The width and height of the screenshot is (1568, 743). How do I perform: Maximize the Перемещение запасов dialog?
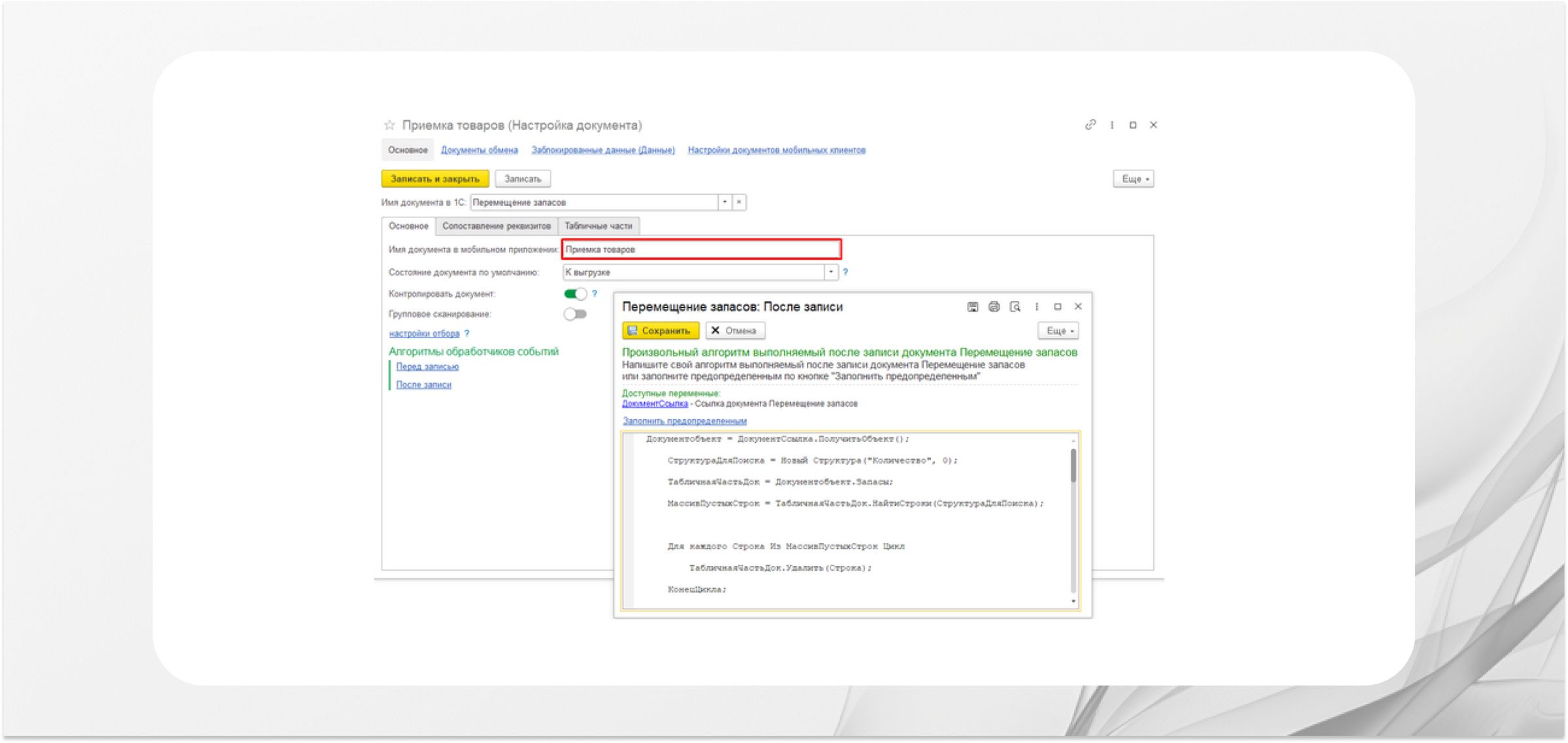[x=1058, y=307]
